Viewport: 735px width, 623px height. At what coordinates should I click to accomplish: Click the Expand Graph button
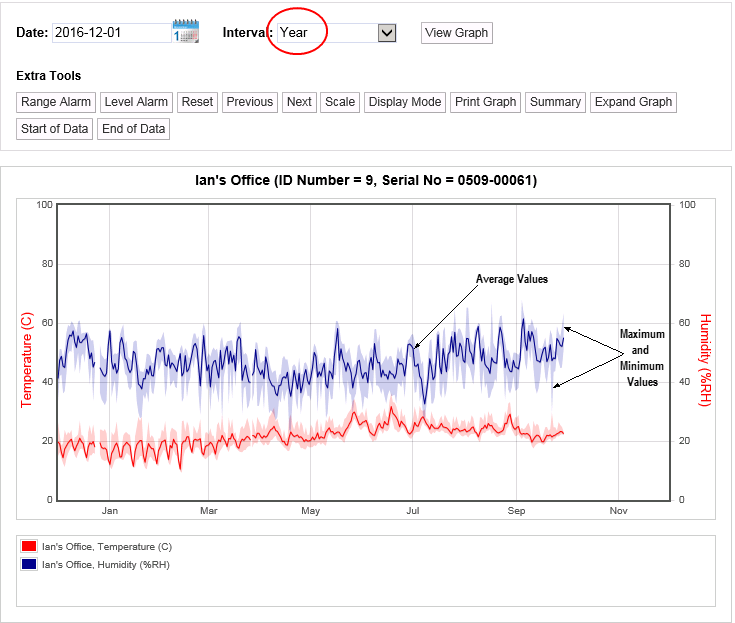coord(633,102)
